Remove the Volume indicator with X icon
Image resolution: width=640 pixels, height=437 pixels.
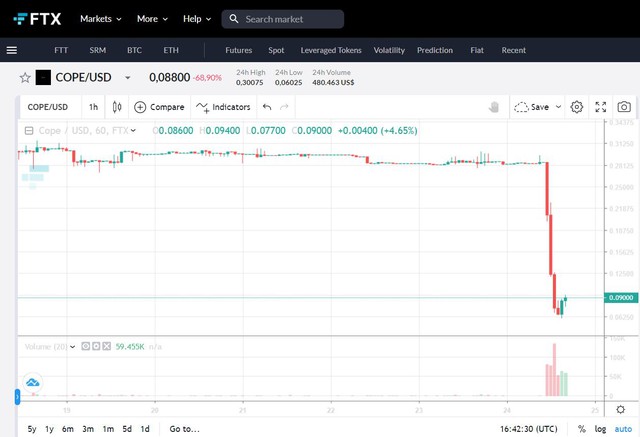pos(107,346)
